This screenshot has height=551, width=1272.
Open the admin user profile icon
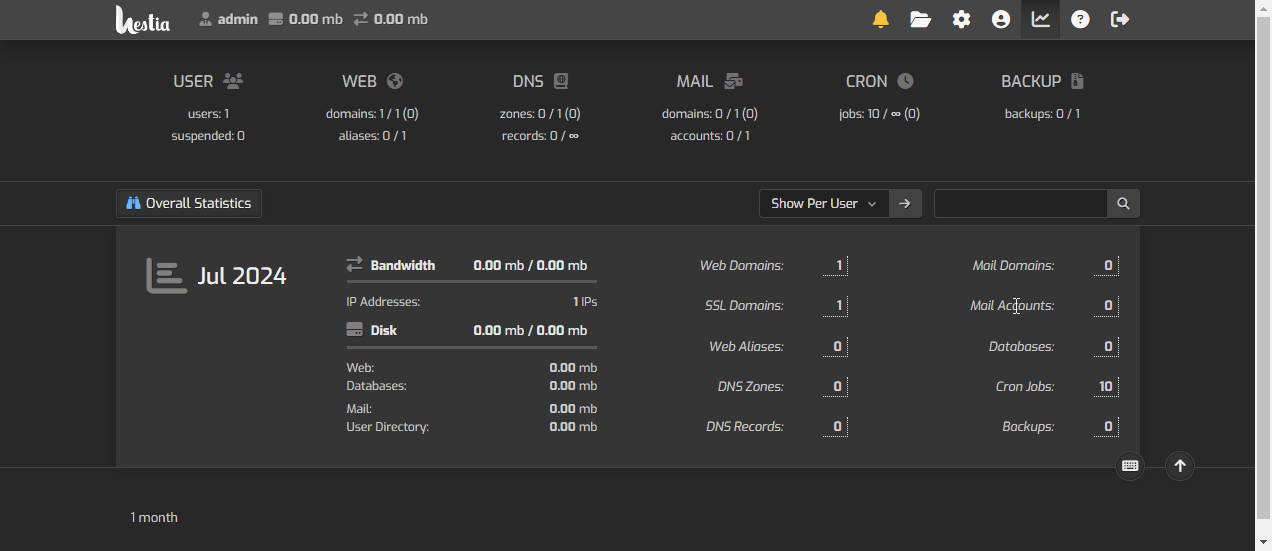coord(1001,19)
